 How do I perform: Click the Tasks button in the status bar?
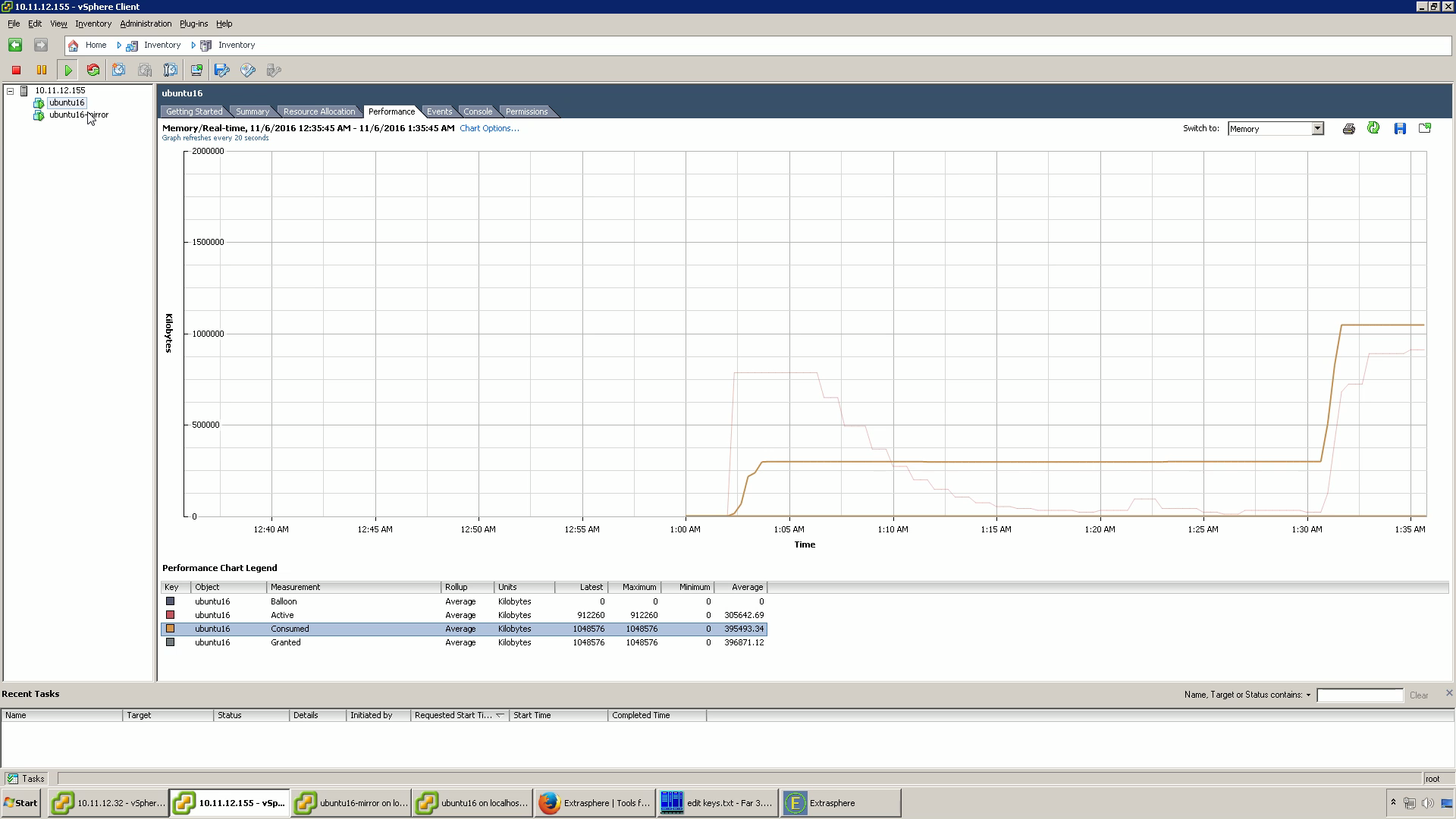point(27,779)
